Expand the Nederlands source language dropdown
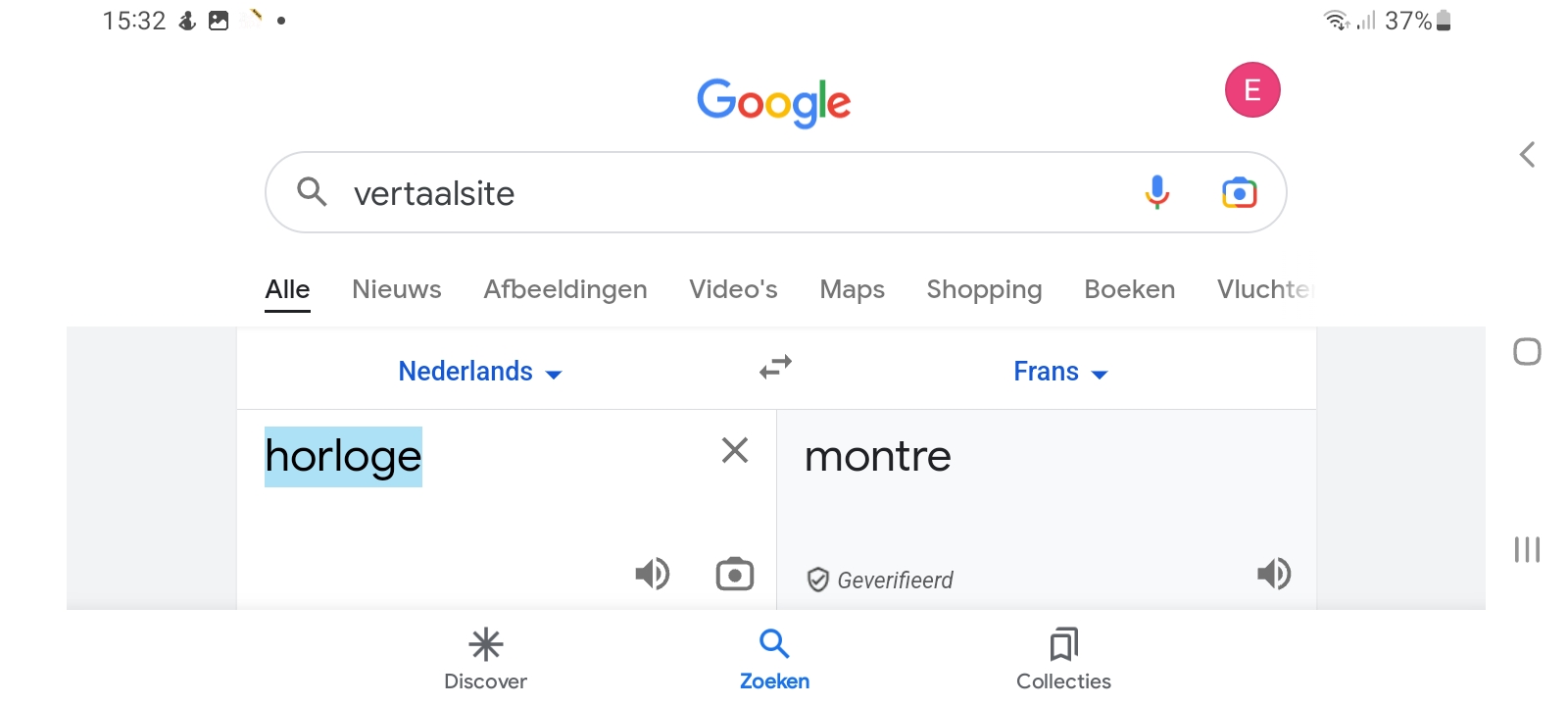1568x706 pixels. (480, 372)
